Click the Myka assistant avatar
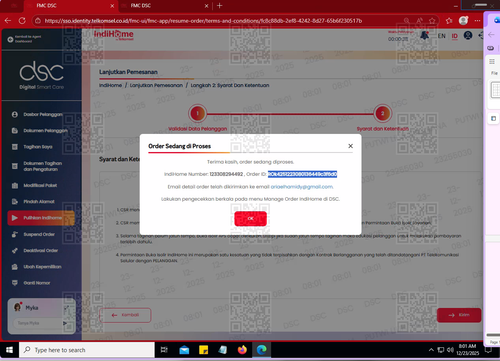500x361 pixels. click(18, 307)
